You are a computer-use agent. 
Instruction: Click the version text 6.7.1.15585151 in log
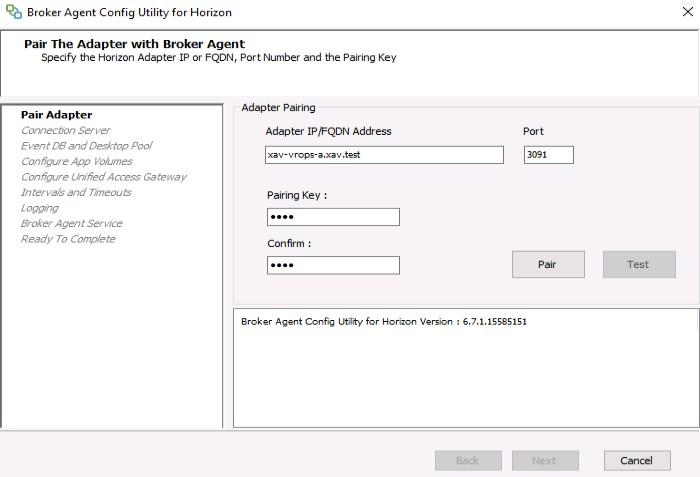pos(495,322)
